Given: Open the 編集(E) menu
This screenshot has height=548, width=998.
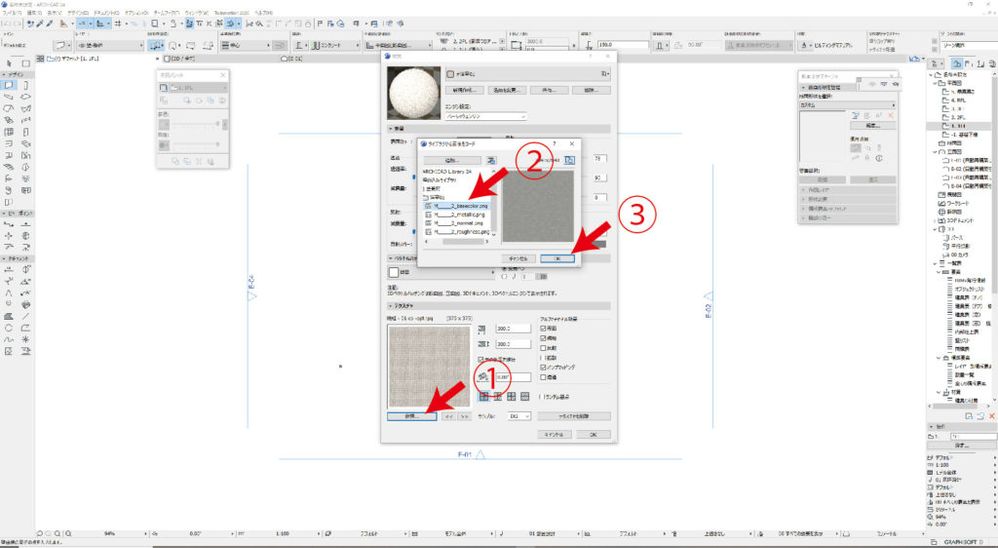Looking at the screenshot, I should click(34, 13).
